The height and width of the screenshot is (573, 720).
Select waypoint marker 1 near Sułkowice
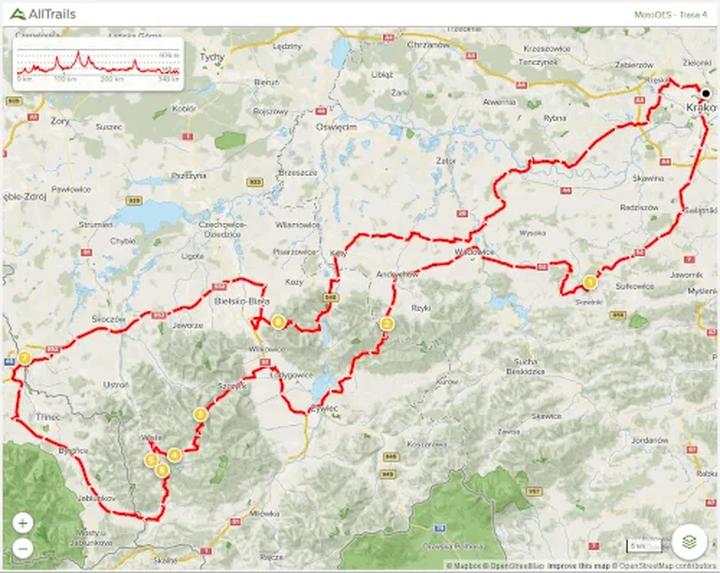coord(590,282)
